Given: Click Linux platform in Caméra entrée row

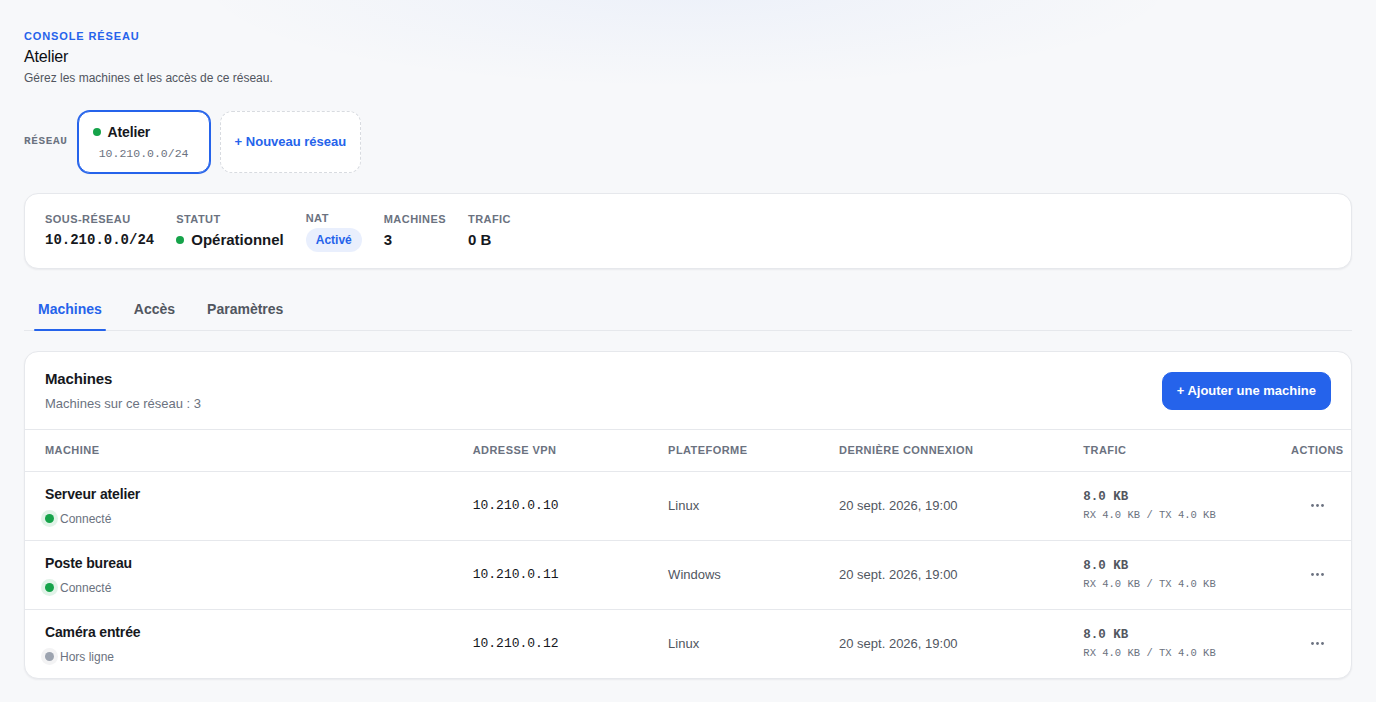Looking at the screenshot, I should pyautogui.click(x=684, y=644).
